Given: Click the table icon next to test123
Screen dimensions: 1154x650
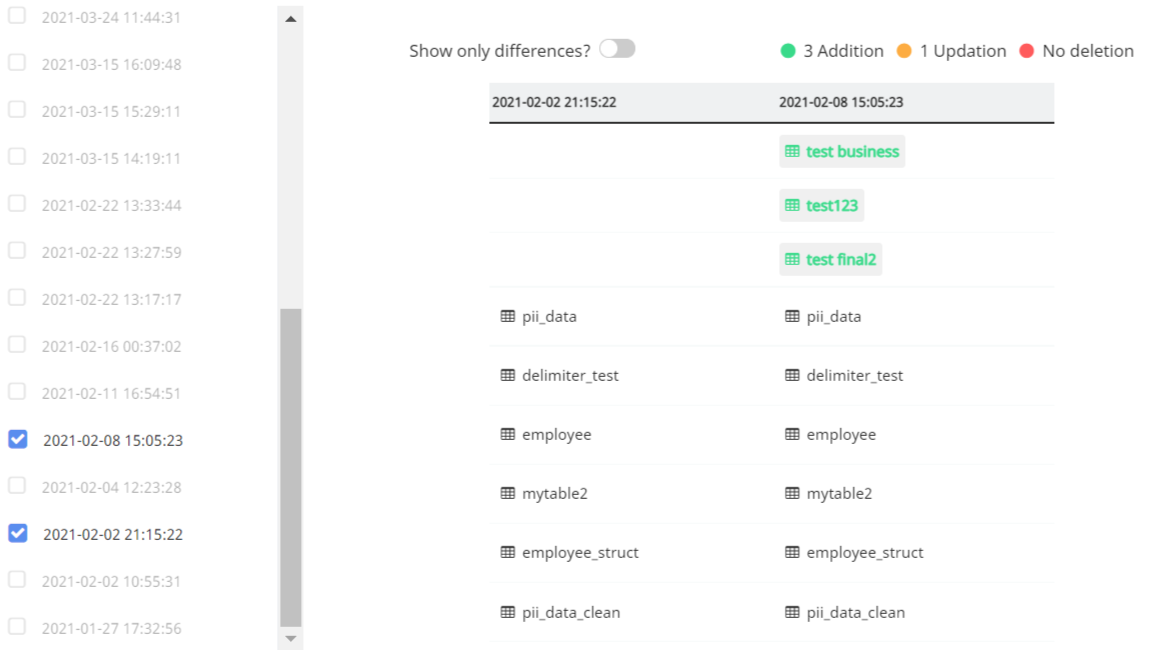Looking at the screenshot, I should 792,205.
